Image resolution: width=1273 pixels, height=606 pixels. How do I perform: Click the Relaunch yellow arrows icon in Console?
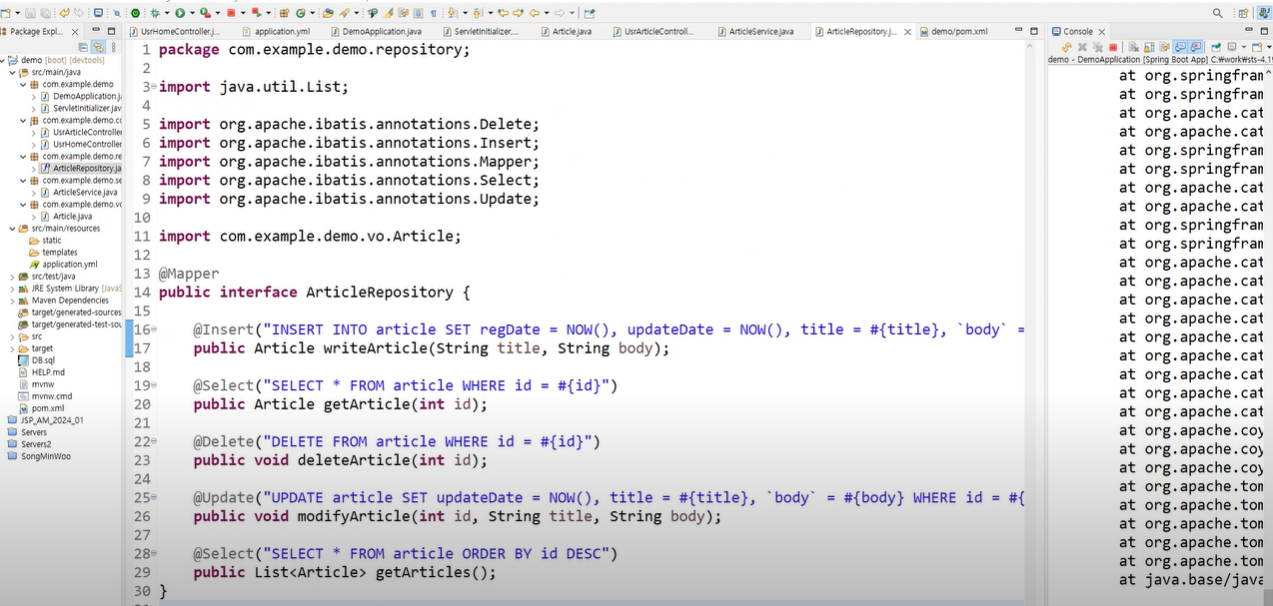pyautogui.click(x=1066, y=47)
